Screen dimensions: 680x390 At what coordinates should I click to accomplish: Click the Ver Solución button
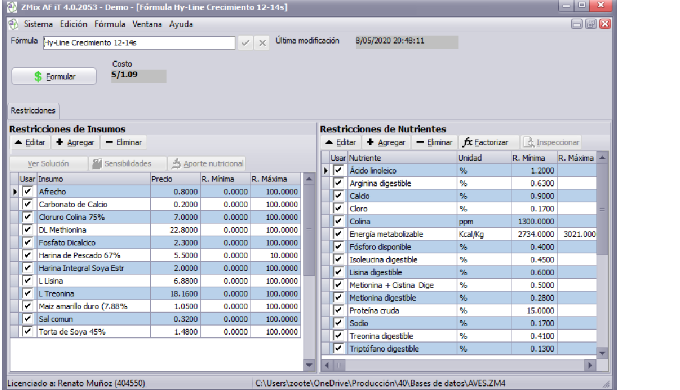48,164
